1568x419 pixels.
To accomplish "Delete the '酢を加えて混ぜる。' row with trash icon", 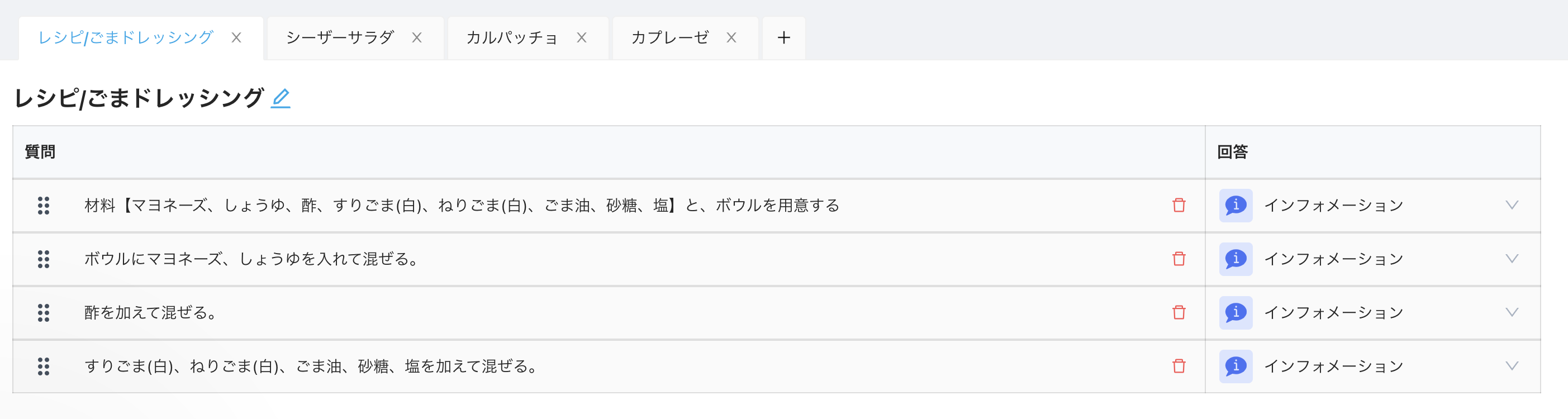I will [x=1179, y=313].
